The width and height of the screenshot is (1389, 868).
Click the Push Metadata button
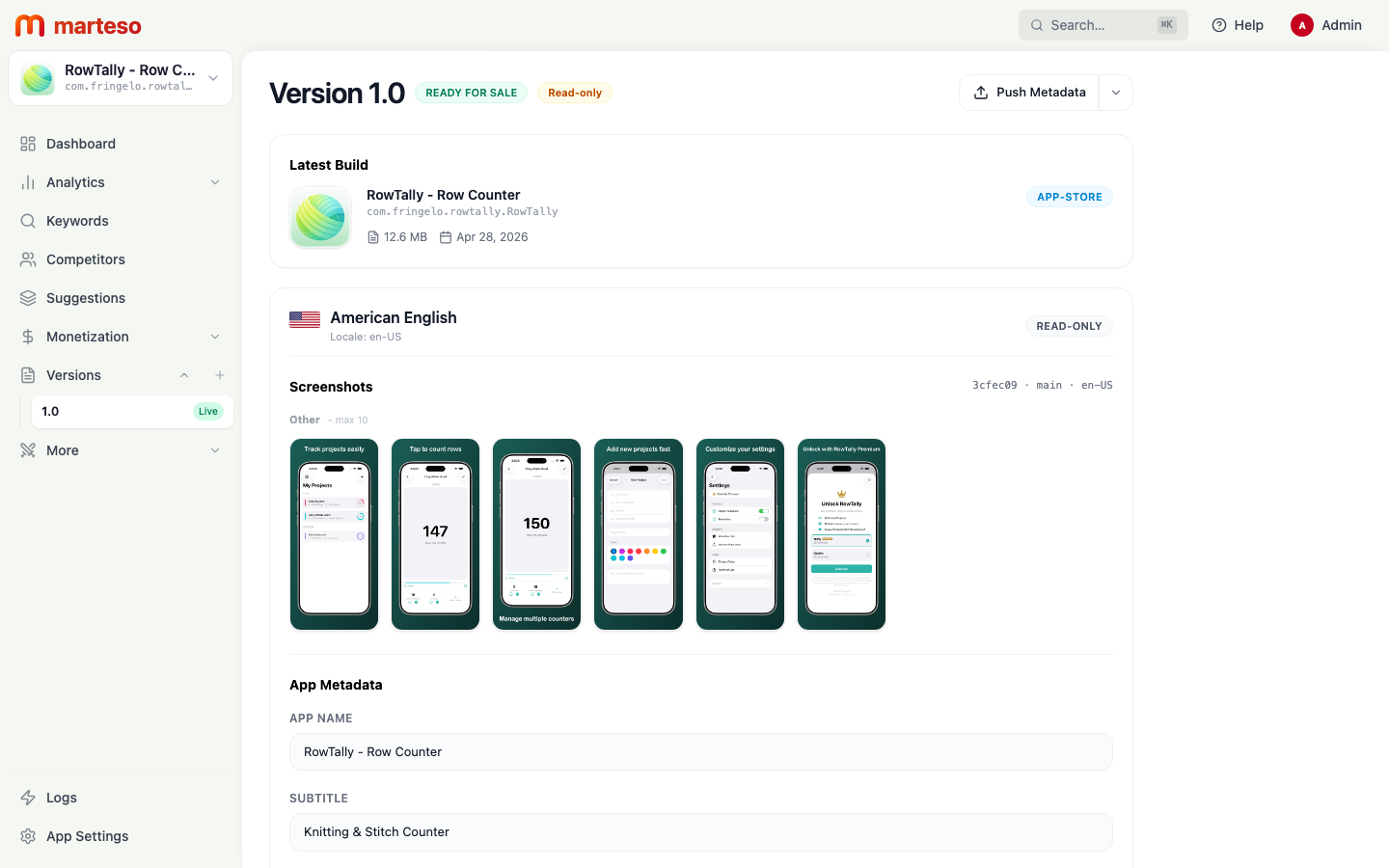pyautogui.click(x=1029, y=93)
